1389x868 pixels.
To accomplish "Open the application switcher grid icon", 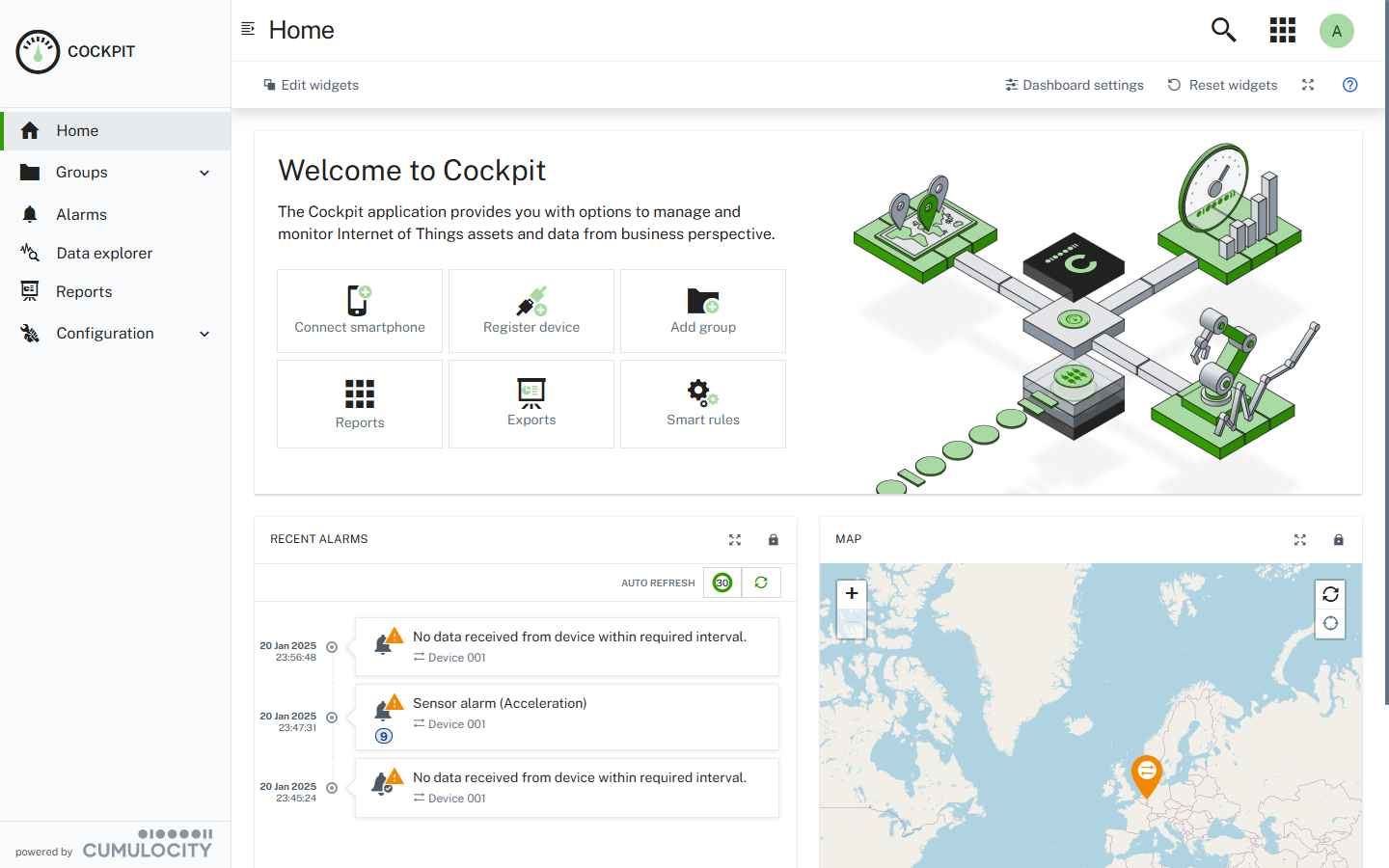I will pyautogui.click(x=1283, y=30).
